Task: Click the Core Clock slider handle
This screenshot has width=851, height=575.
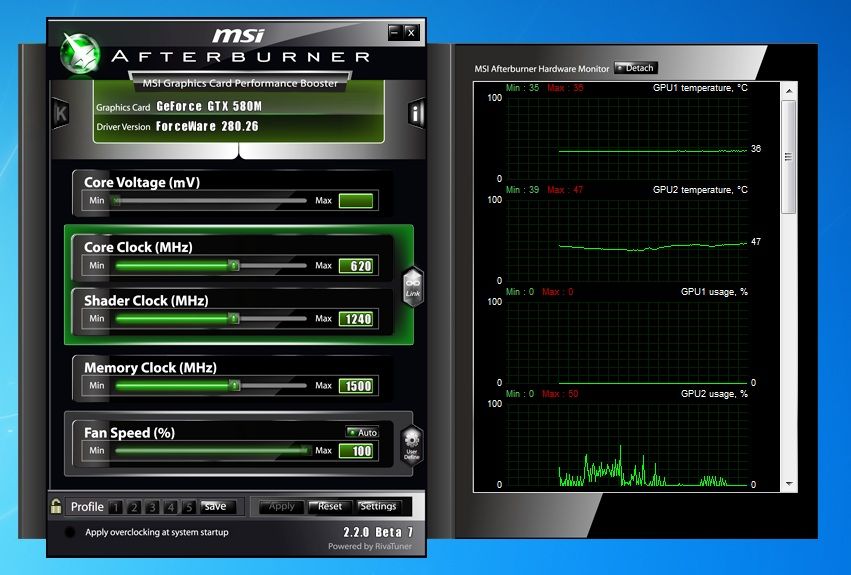Action: pos(233,266)
